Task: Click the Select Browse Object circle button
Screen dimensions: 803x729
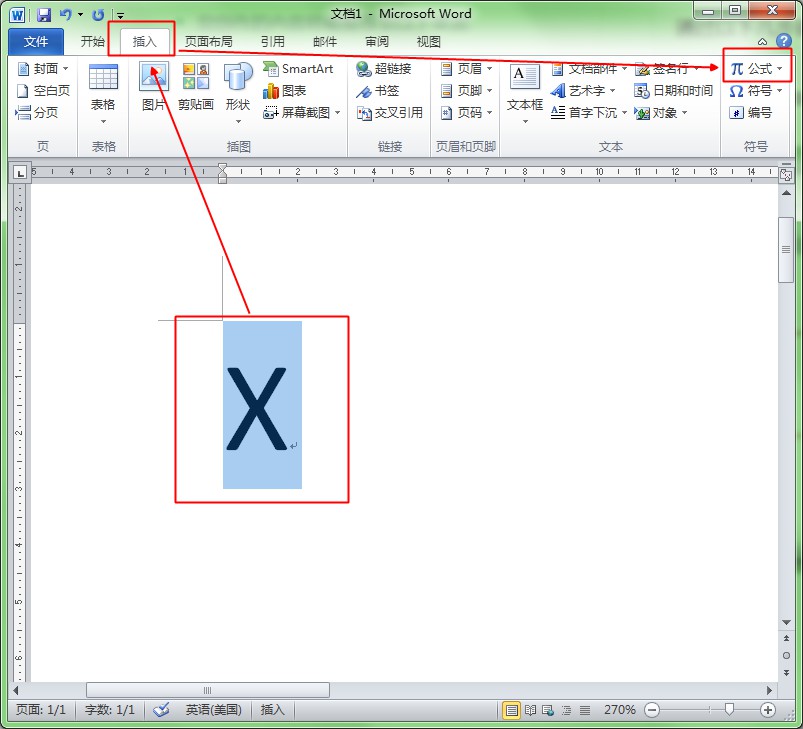Action: (x=786, y=655)
